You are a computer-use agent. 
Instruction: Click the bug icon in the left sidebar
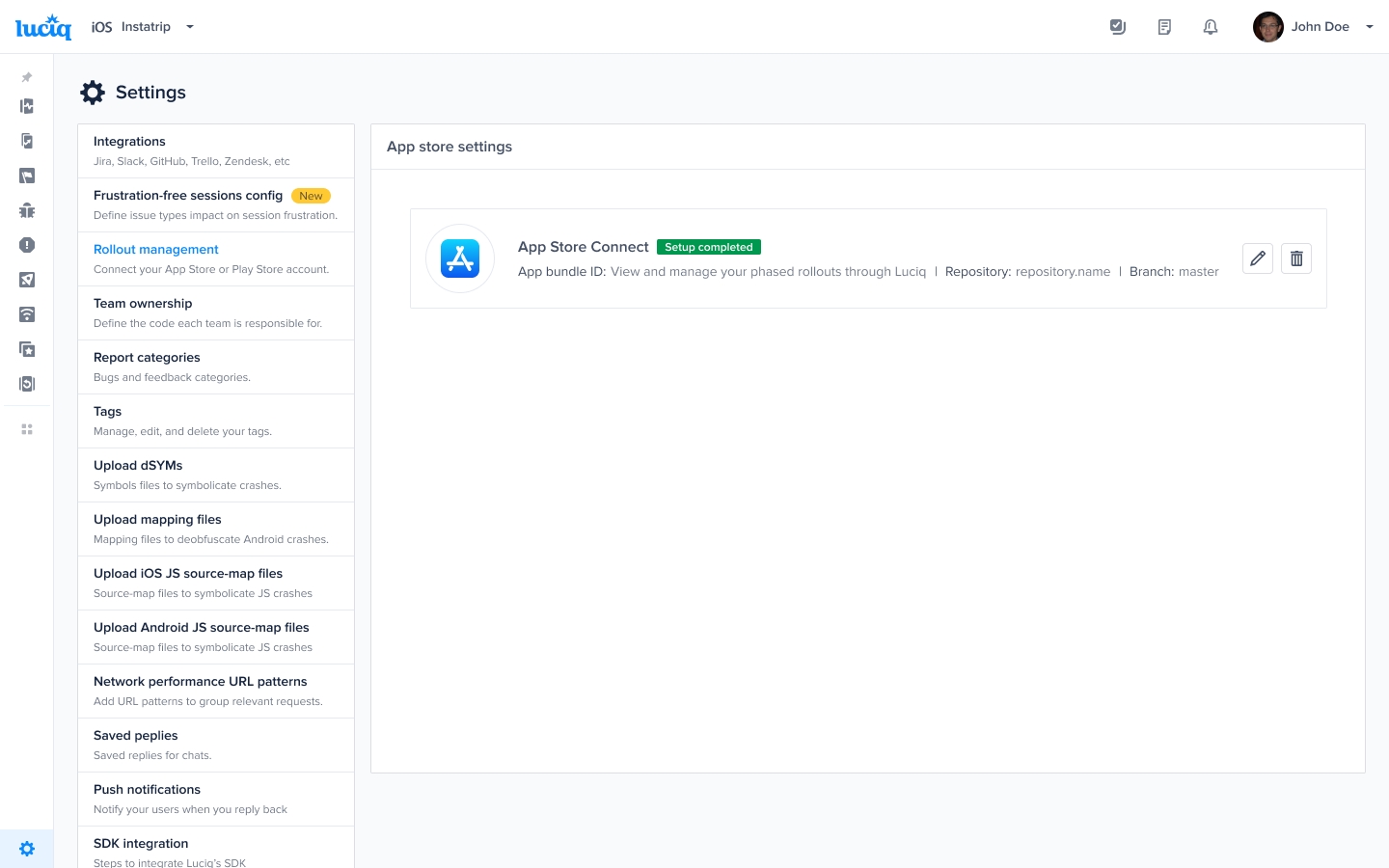click(27, 210)
